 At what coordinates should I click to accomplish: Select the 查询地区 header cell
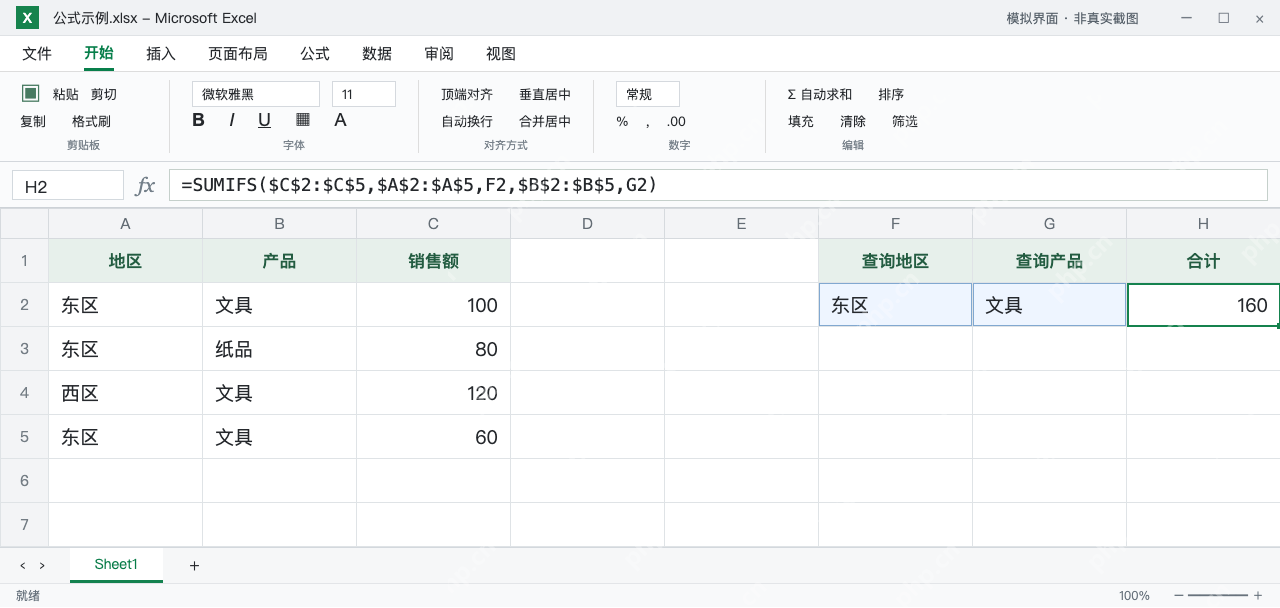click(896, 261)
